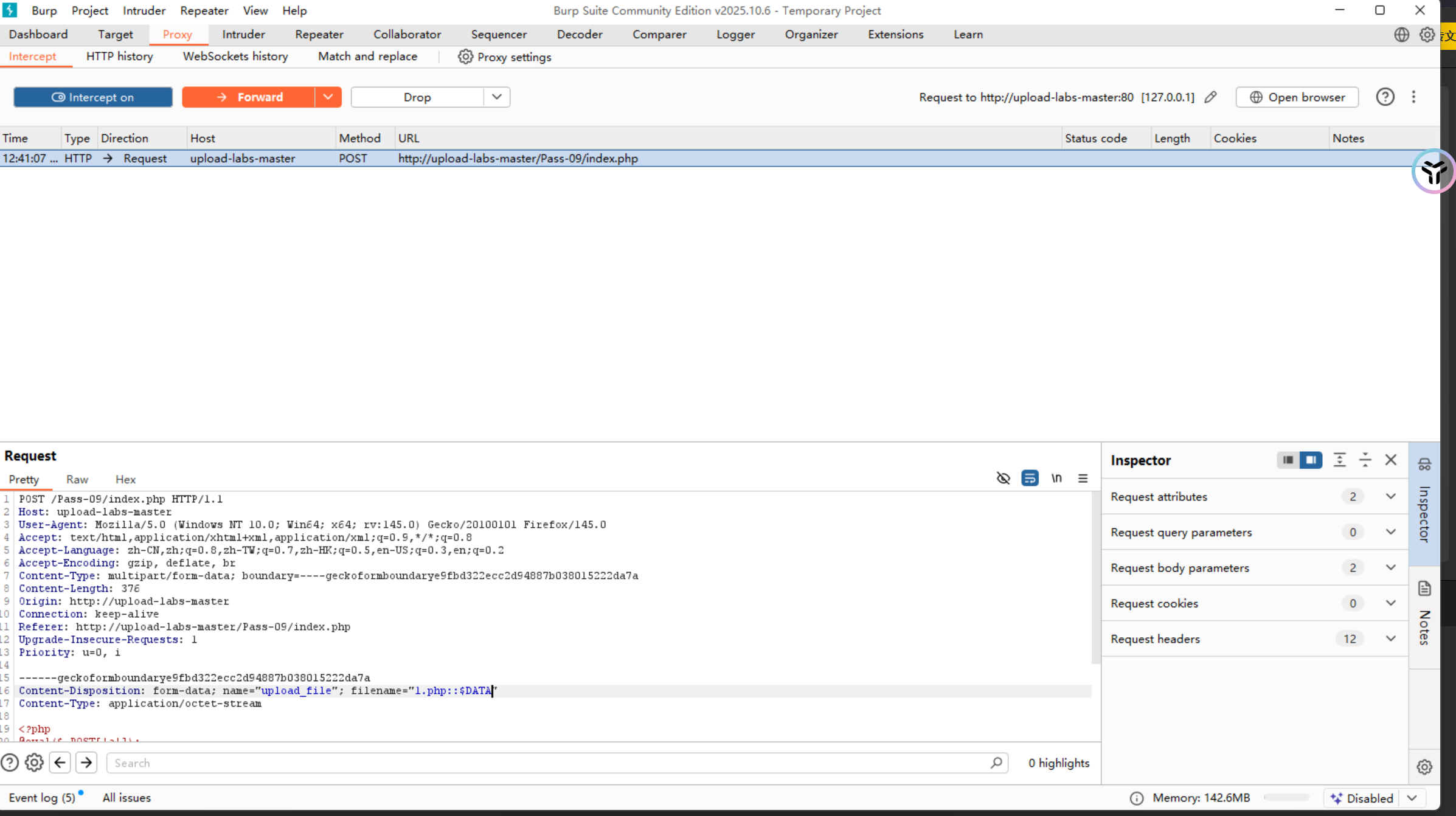Open Proxy settings

coord(505,57)
